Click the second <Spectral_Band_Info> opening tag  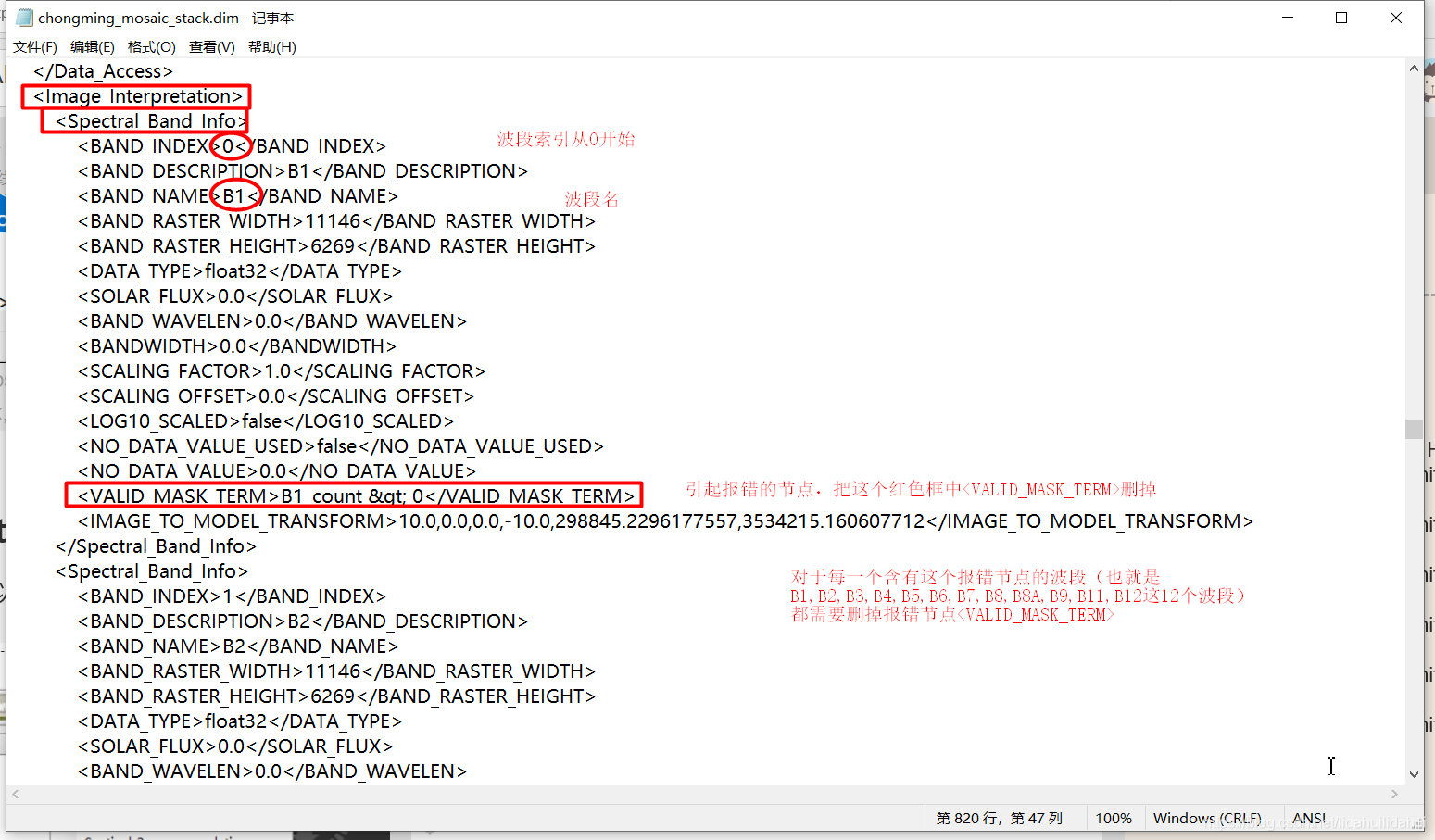(x=152, y=571)
